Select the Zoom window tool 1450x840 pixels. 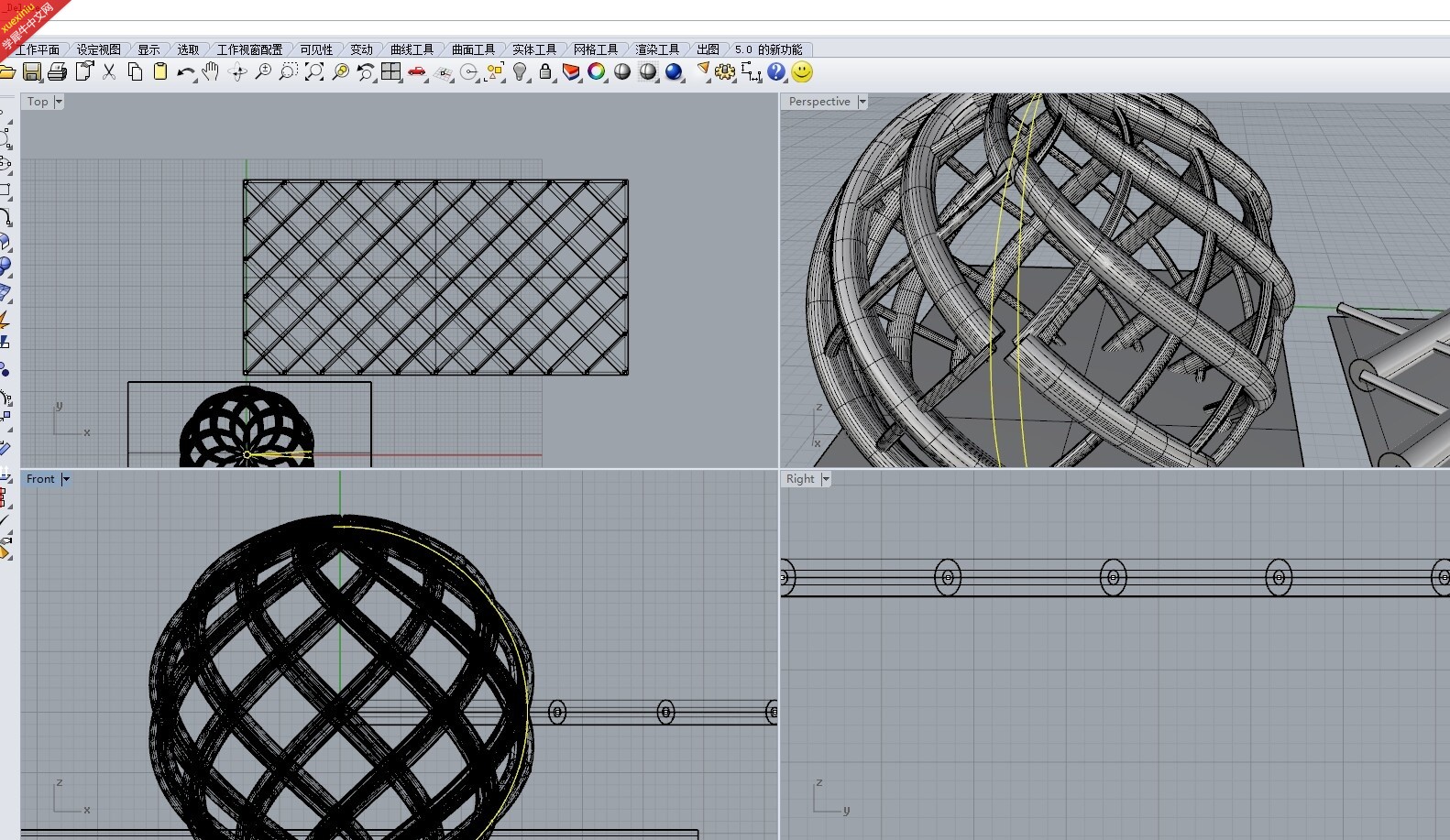[x=289, y=71]
